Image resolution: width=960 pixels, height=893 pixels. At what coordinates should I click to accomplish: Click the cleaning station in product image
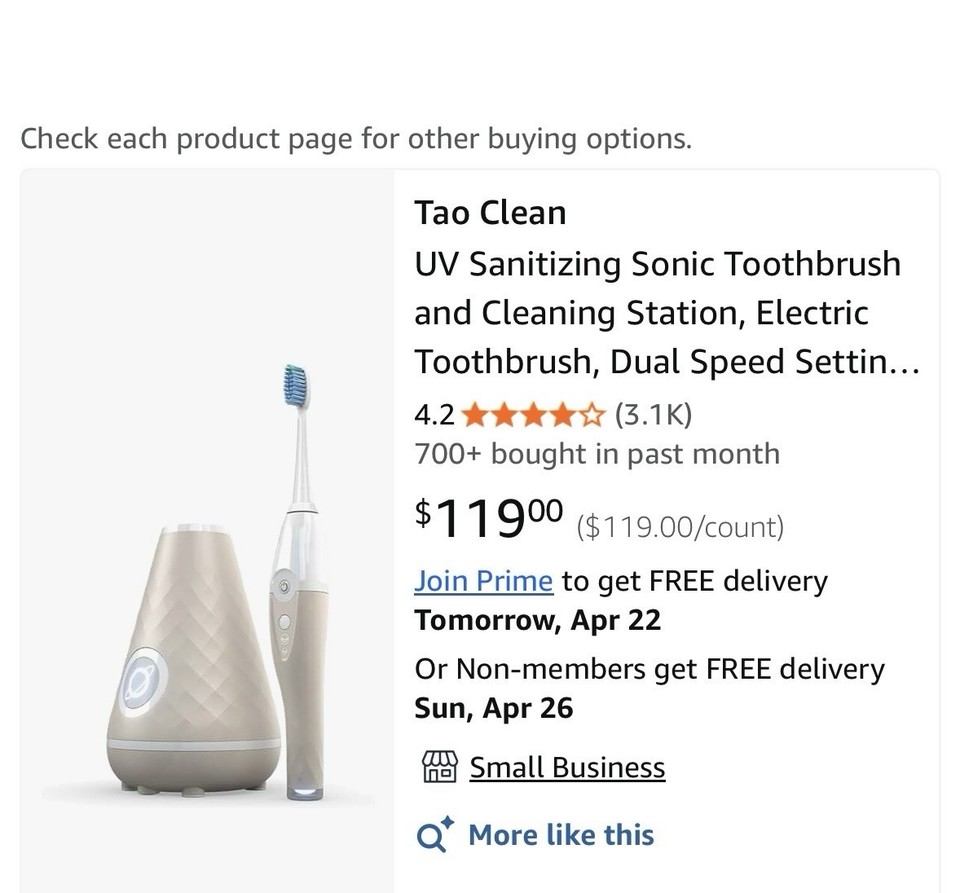193,660
